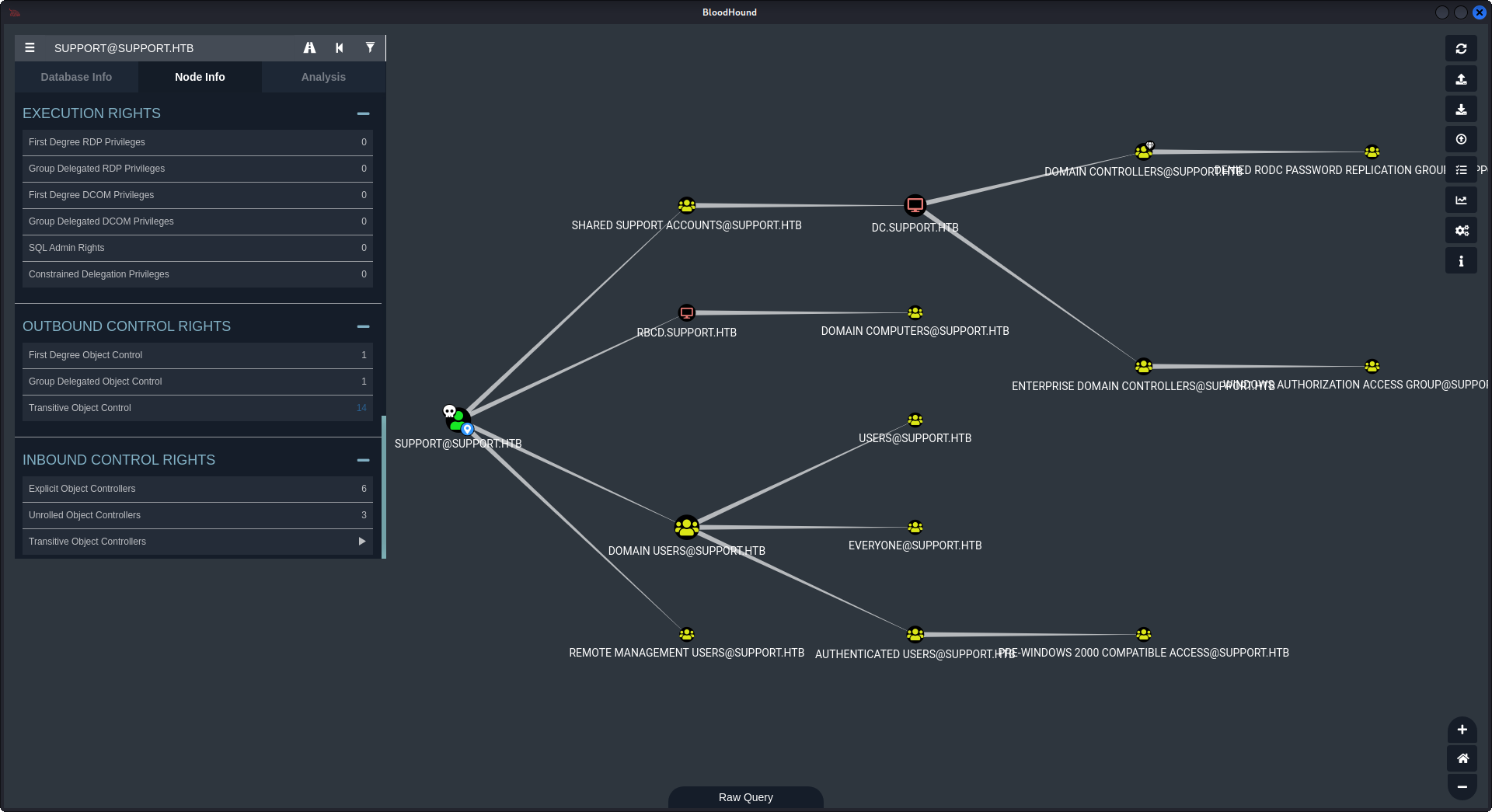This screenshot has width=1492, height=812.
Task: Select the AUTHENTICATED USERS group node
Action: (915, 634)
